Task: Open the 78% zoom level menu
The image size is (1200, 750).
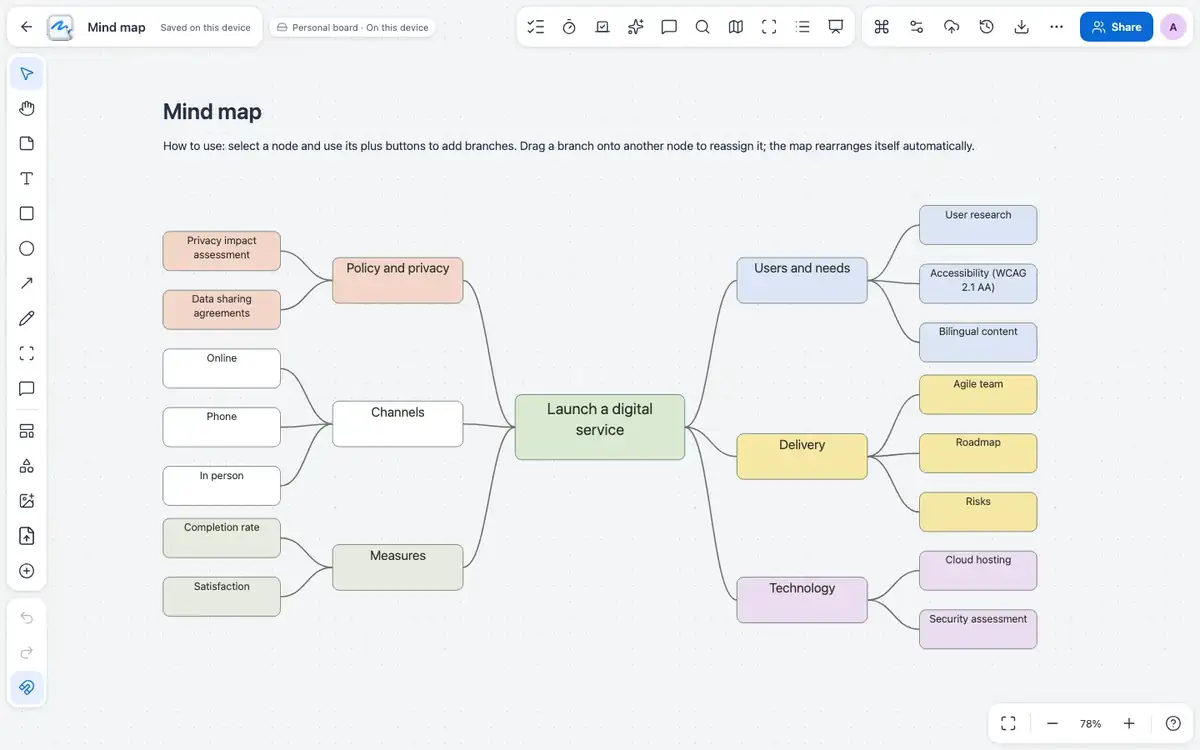Action: pyautogui.click(x=1090, y=724)
